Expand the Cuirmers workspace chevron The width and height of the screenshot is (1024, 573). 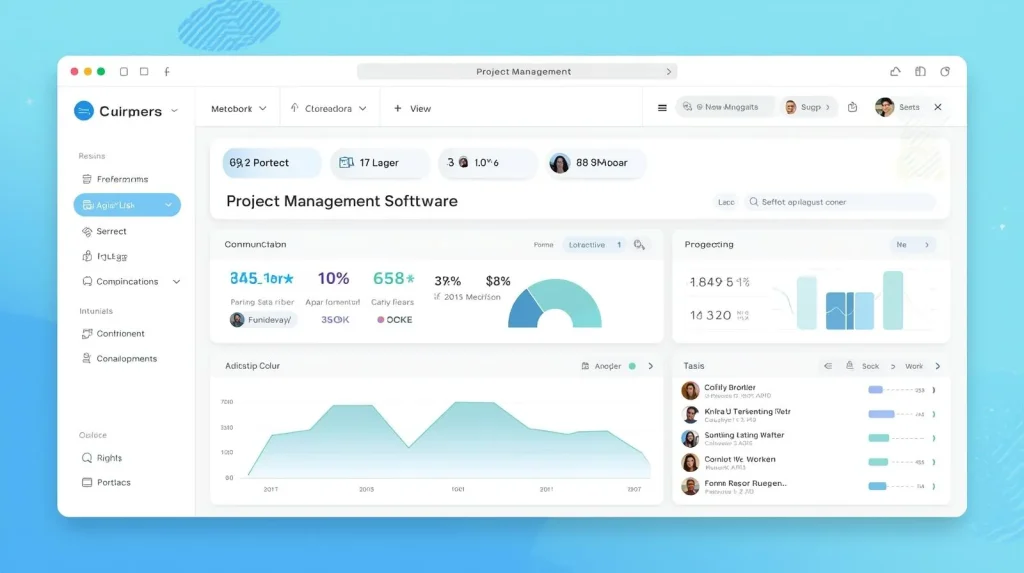174,111
